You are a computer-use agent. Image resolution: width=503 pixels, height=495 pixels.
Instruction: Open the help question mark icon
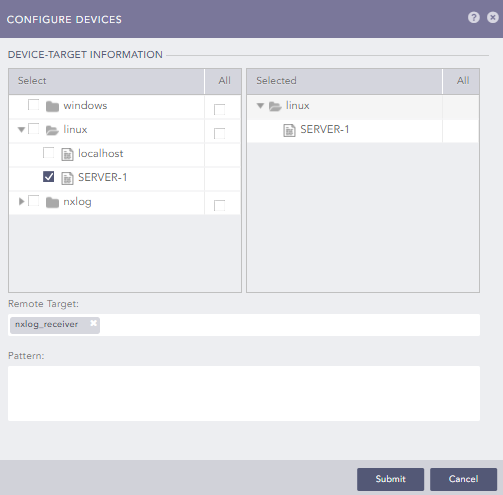tap(474, 17)
